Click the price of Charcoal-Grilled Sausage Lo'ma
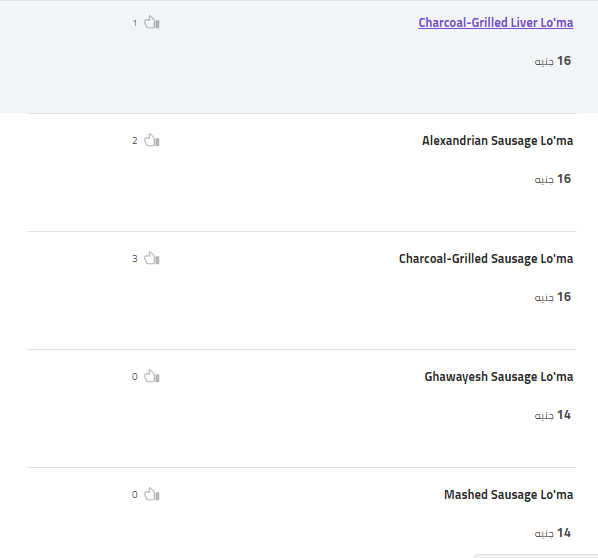598x558 pixels. pos(553,297)
